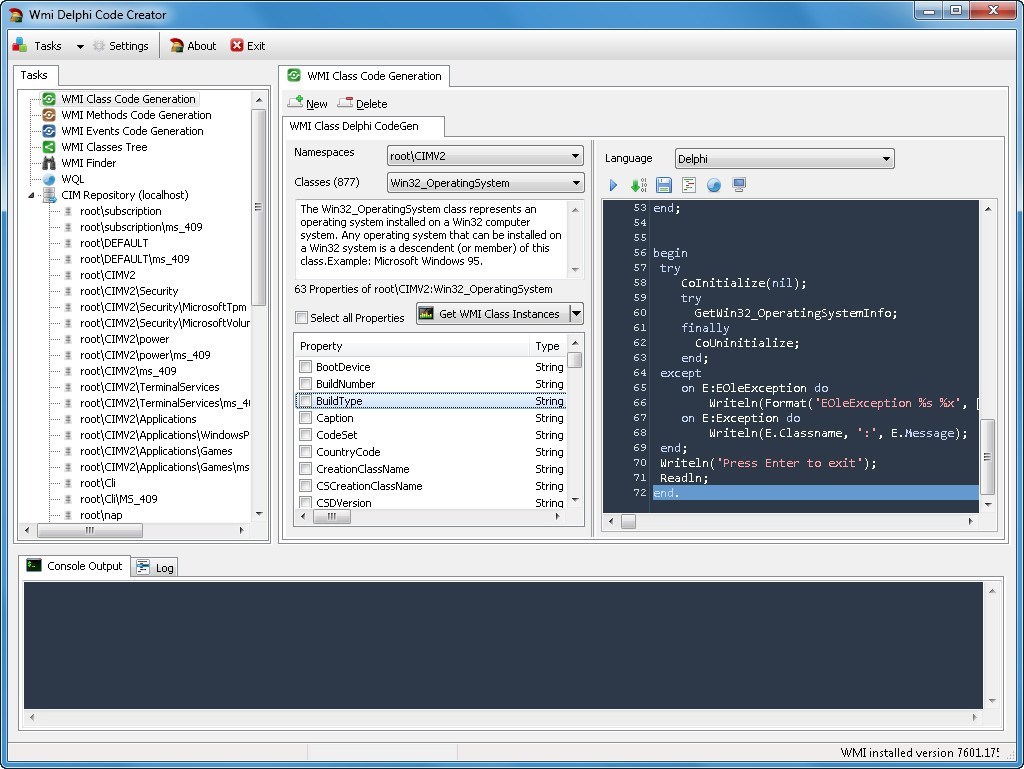
Task: Select root\CIMV2\Security tree node
Action: click(129, 291)
